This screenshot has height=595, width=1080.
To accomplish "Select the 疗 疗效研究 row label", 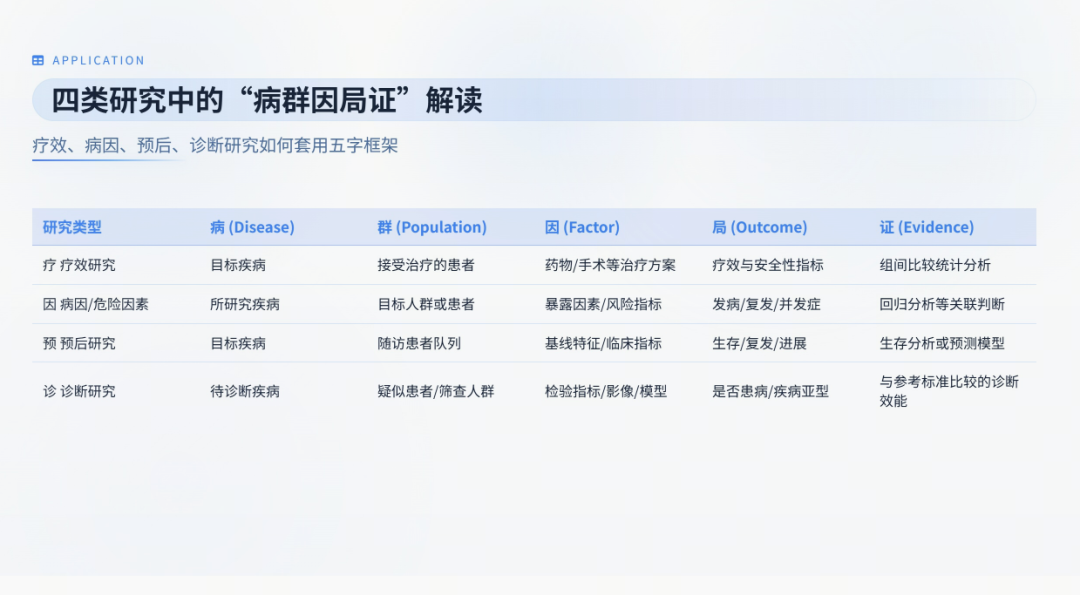I will point(79,265).
